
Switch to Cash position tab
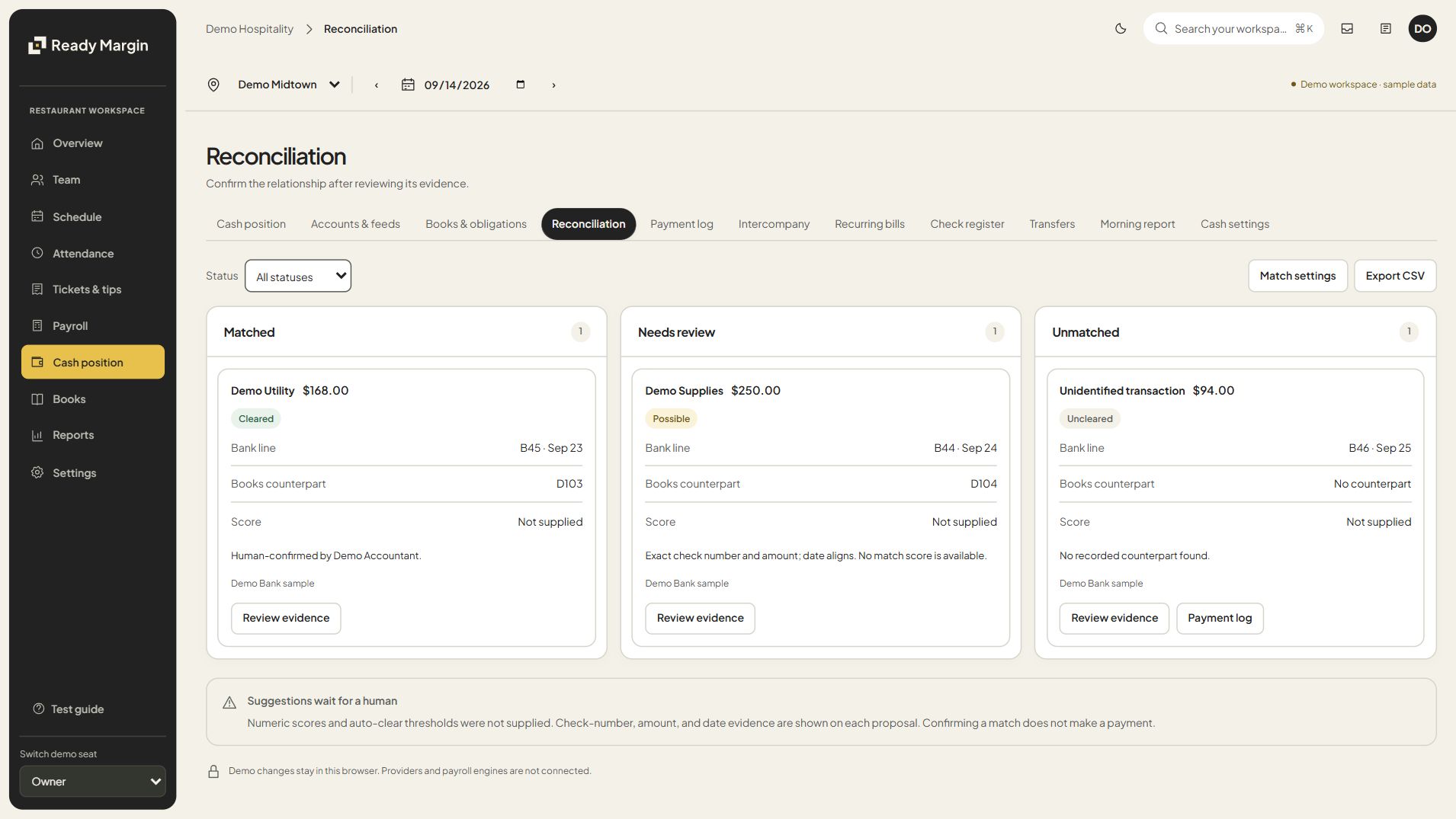click(251, 224)
